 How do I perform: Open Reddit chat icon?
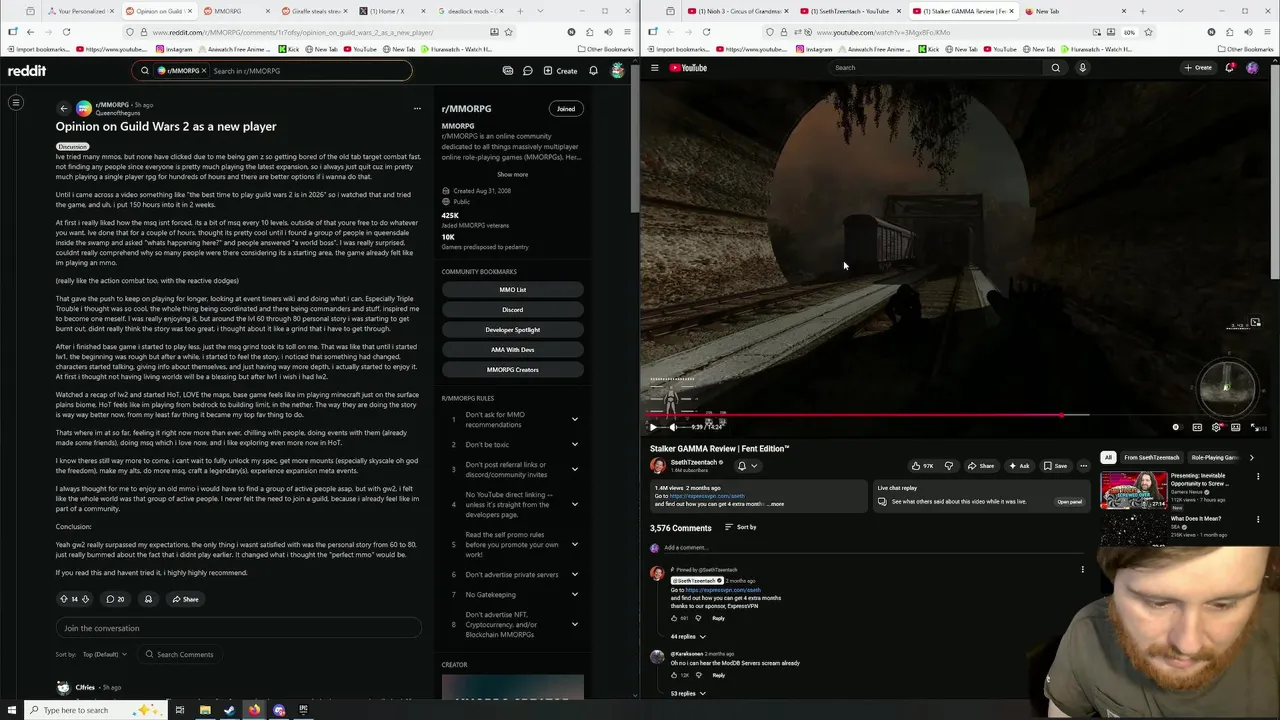(x=527, y=71)
